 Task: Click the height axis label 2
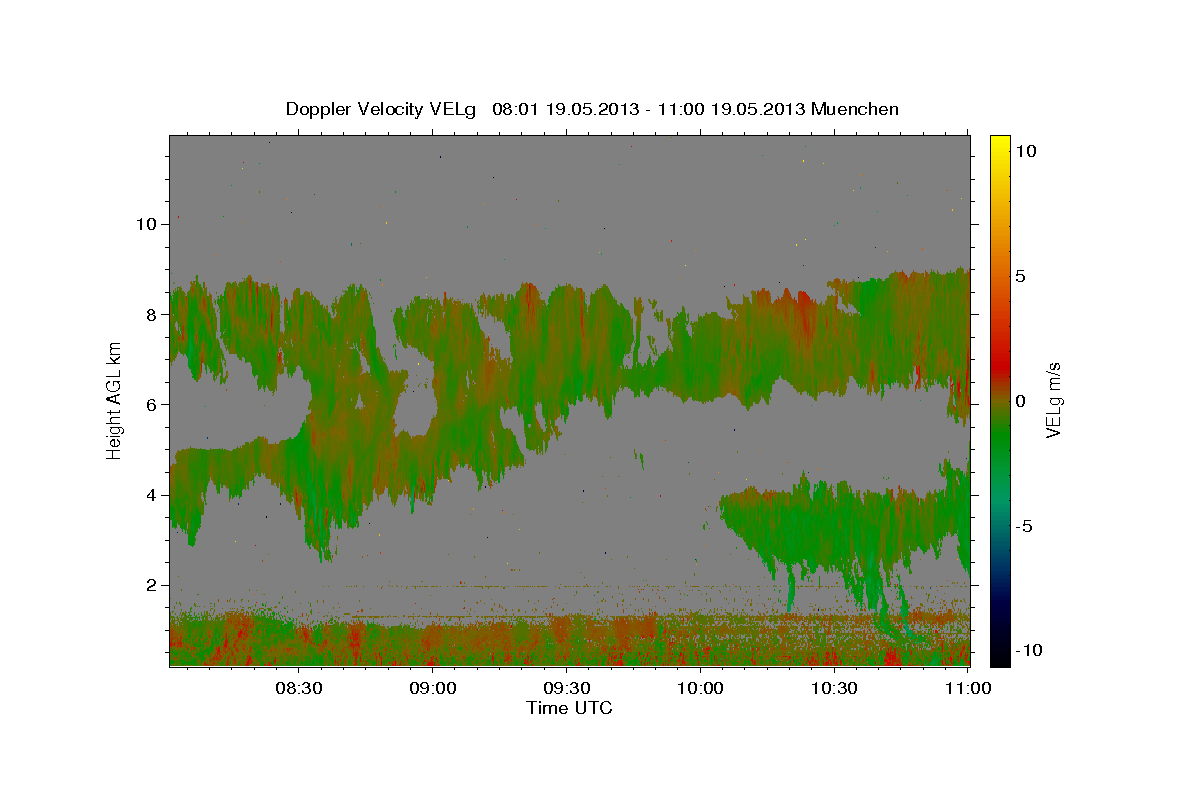151,585
